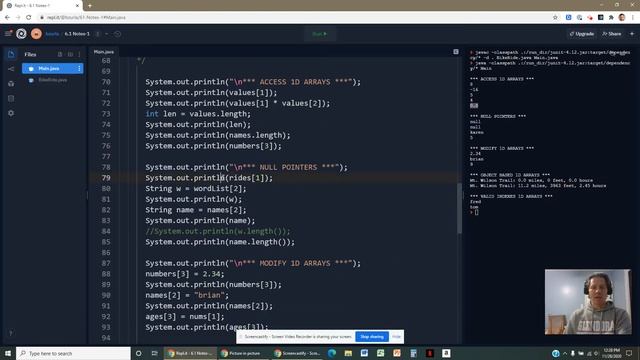The height and width of the screenshot is (360, 640).
Task: Open the repl title three-dot menu
Action: click(x=98, y=34)
